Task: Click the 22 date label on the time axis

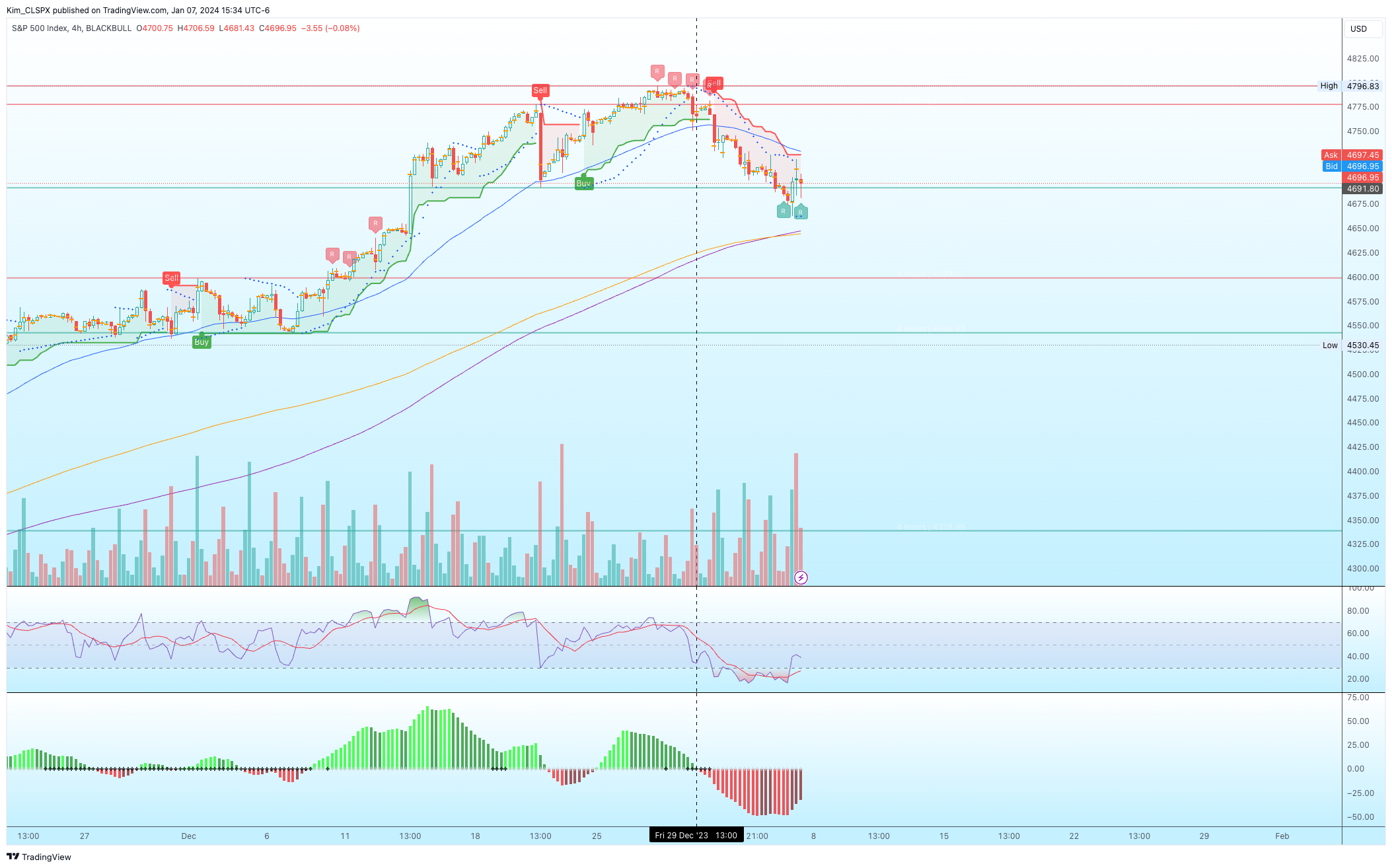Action: [x=1074, y=836]
